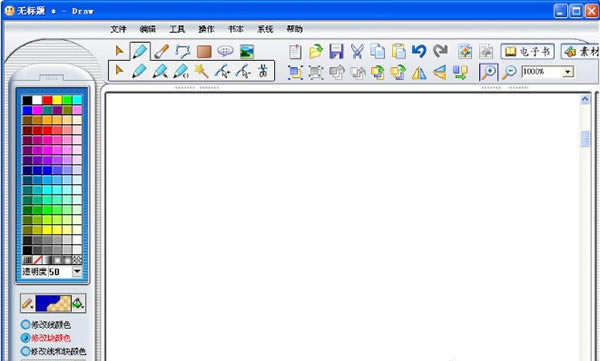Click the group objects icon
The width and height of the screenshot is (600, 361).
coord(295,72)
